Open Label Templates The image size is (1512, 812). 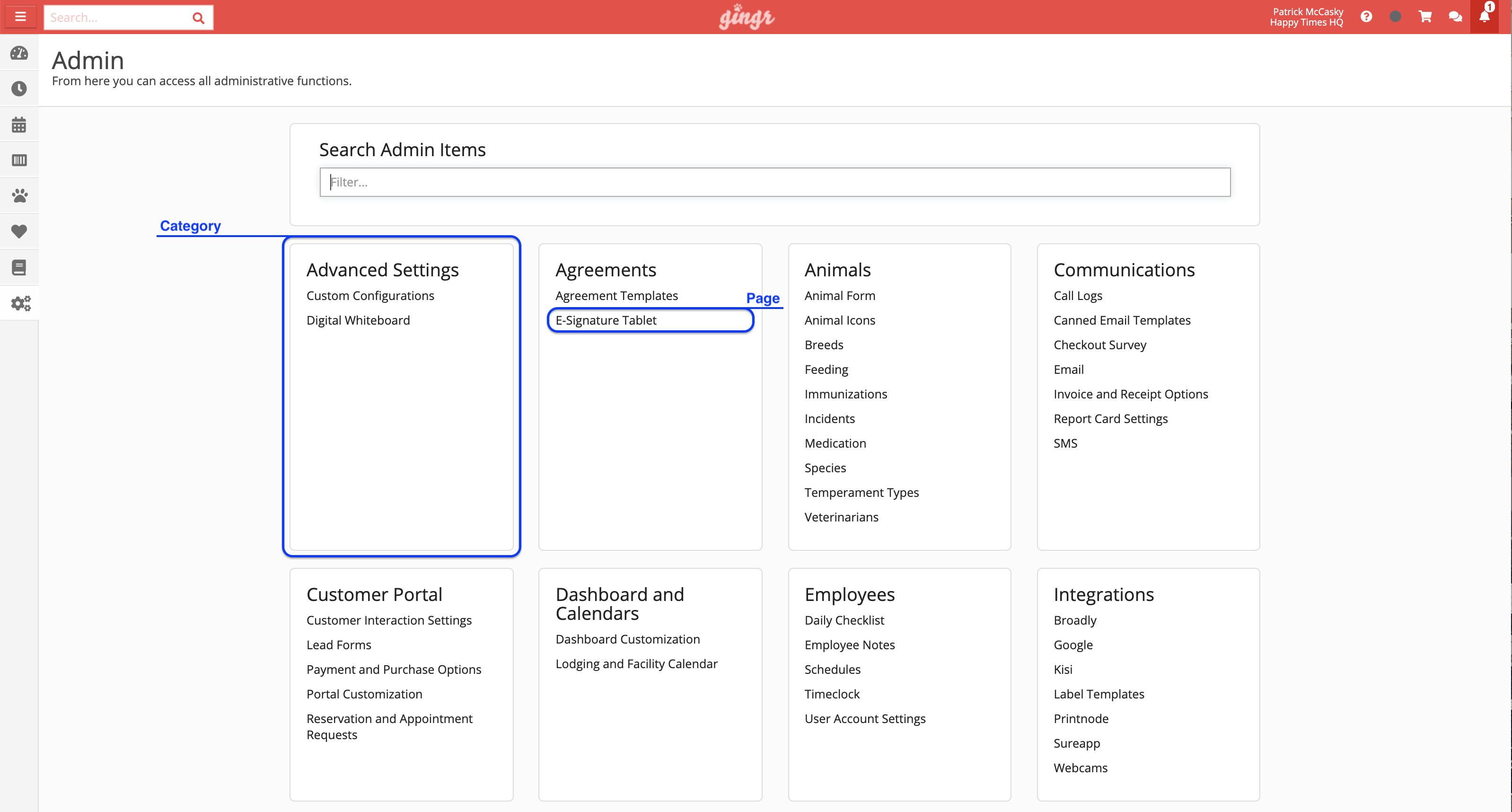tap(1099, 695)
